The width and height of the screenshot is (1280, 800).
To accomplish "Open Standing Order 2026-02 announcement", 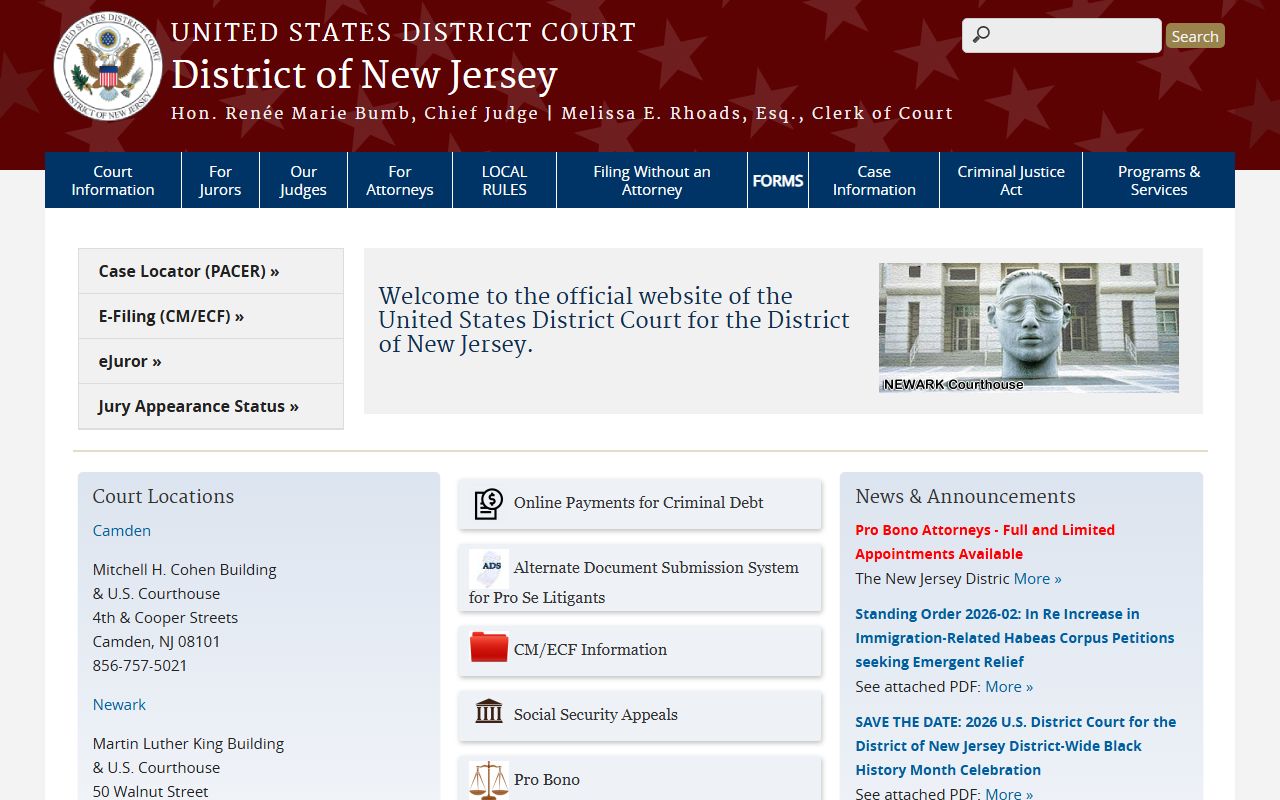I will [x=1015, y=638].
